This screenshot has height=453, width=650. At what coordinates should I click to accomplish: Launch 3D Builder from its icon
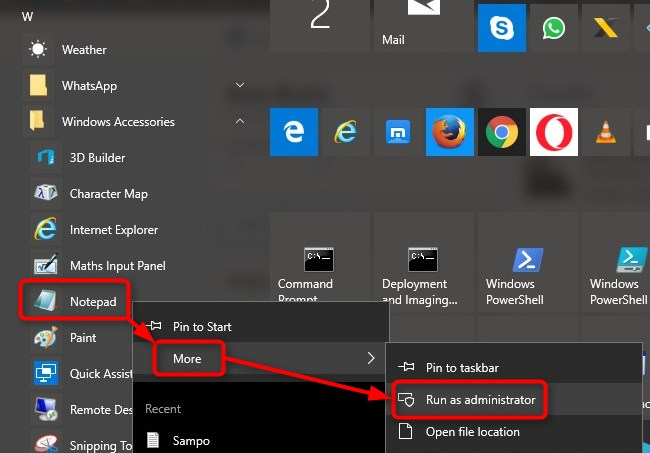point(46,157)
